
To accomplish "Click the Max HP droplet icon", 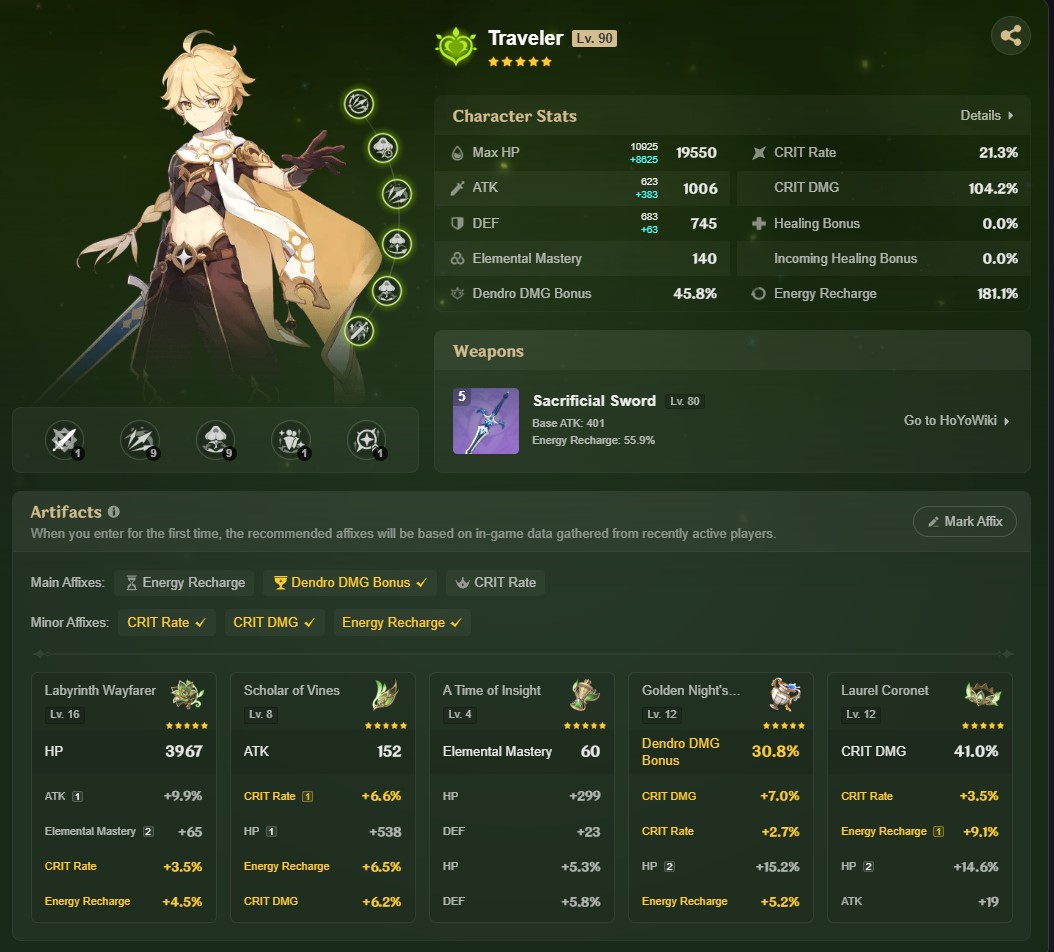I will pos(457,153).
